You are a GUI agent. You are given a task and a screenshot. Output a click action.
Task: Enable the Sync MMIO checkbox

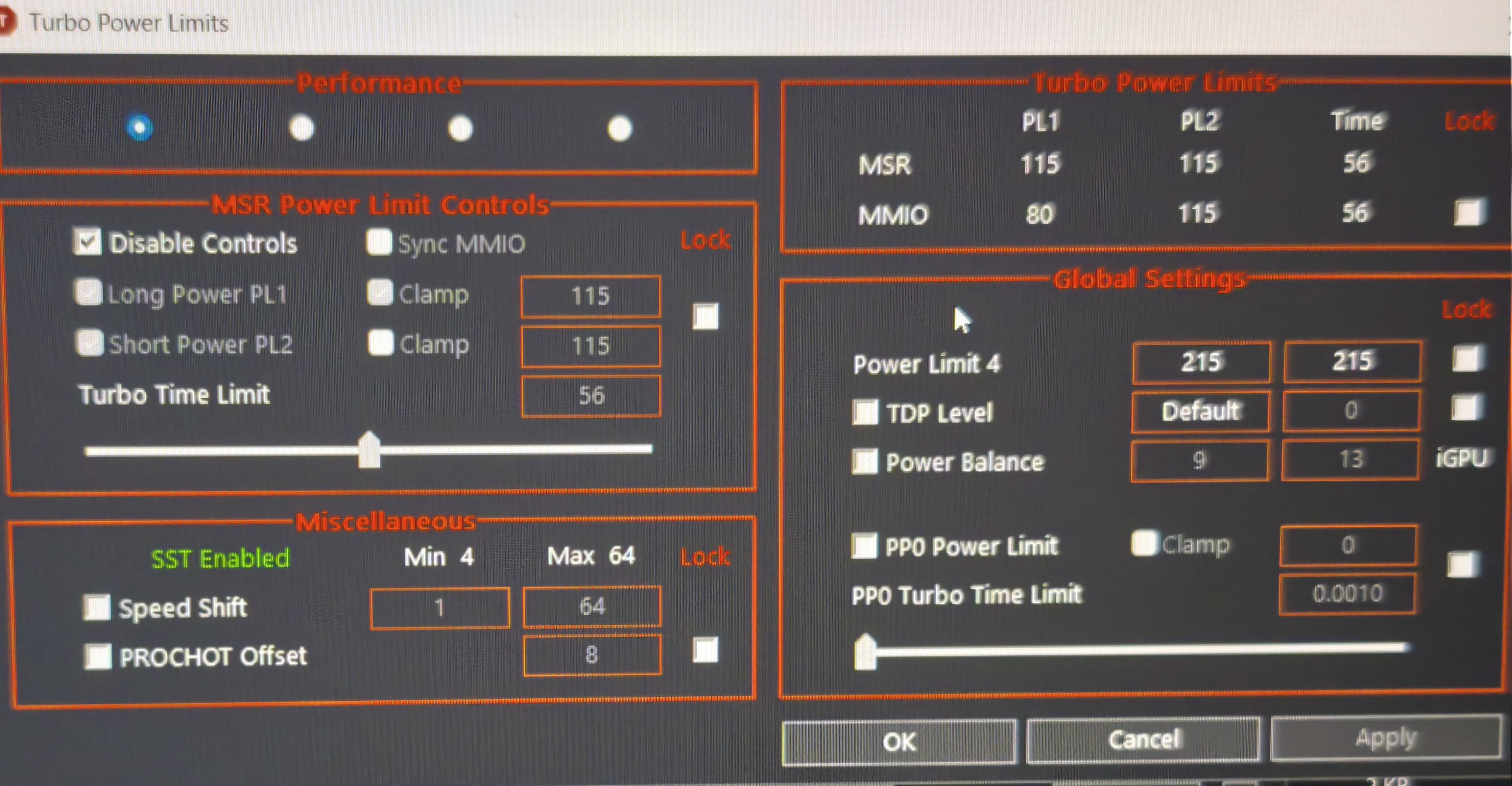(379, 242)
